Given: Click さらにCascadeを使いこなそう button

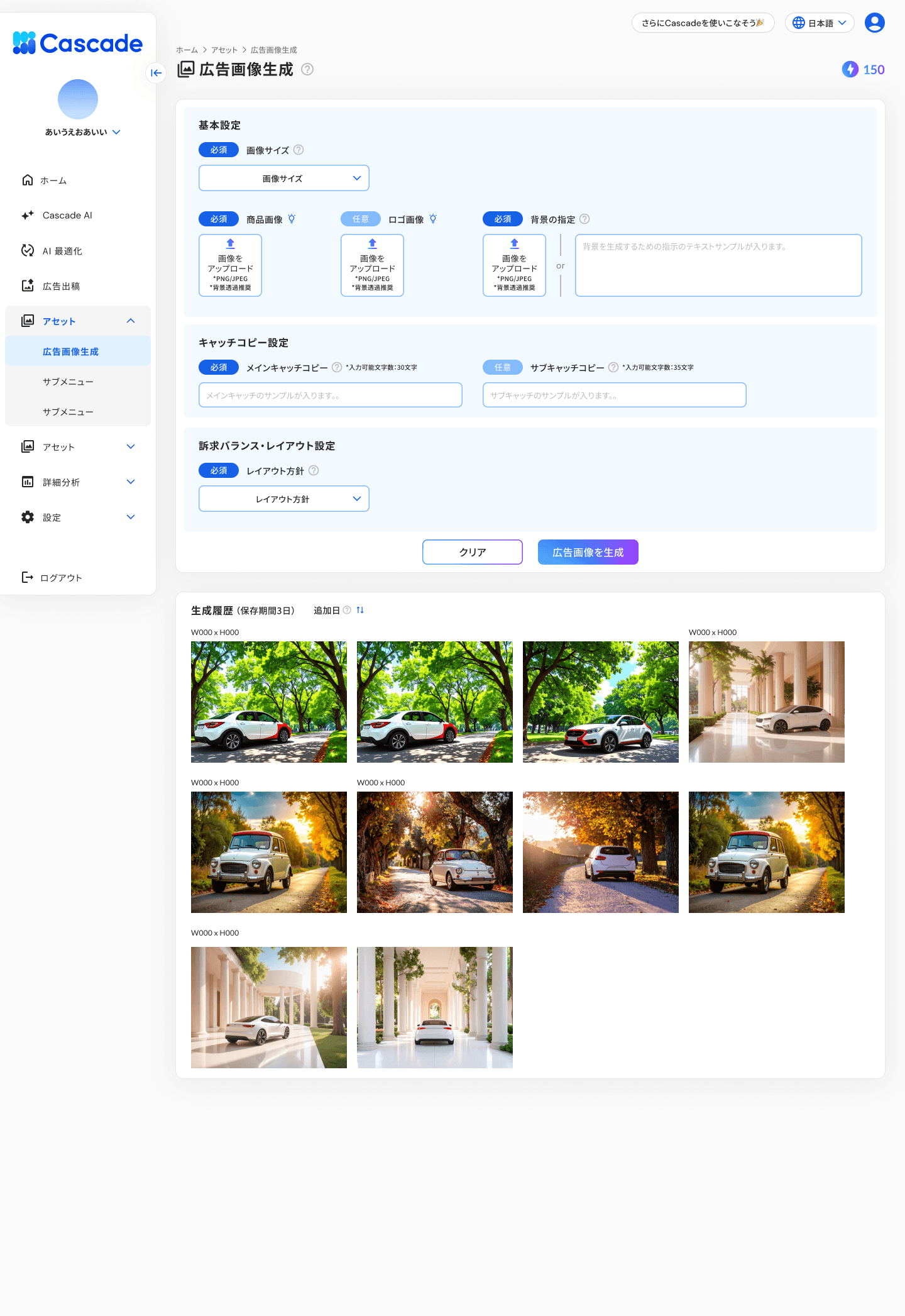Looking at the screenshot, I should coord(703,23).
